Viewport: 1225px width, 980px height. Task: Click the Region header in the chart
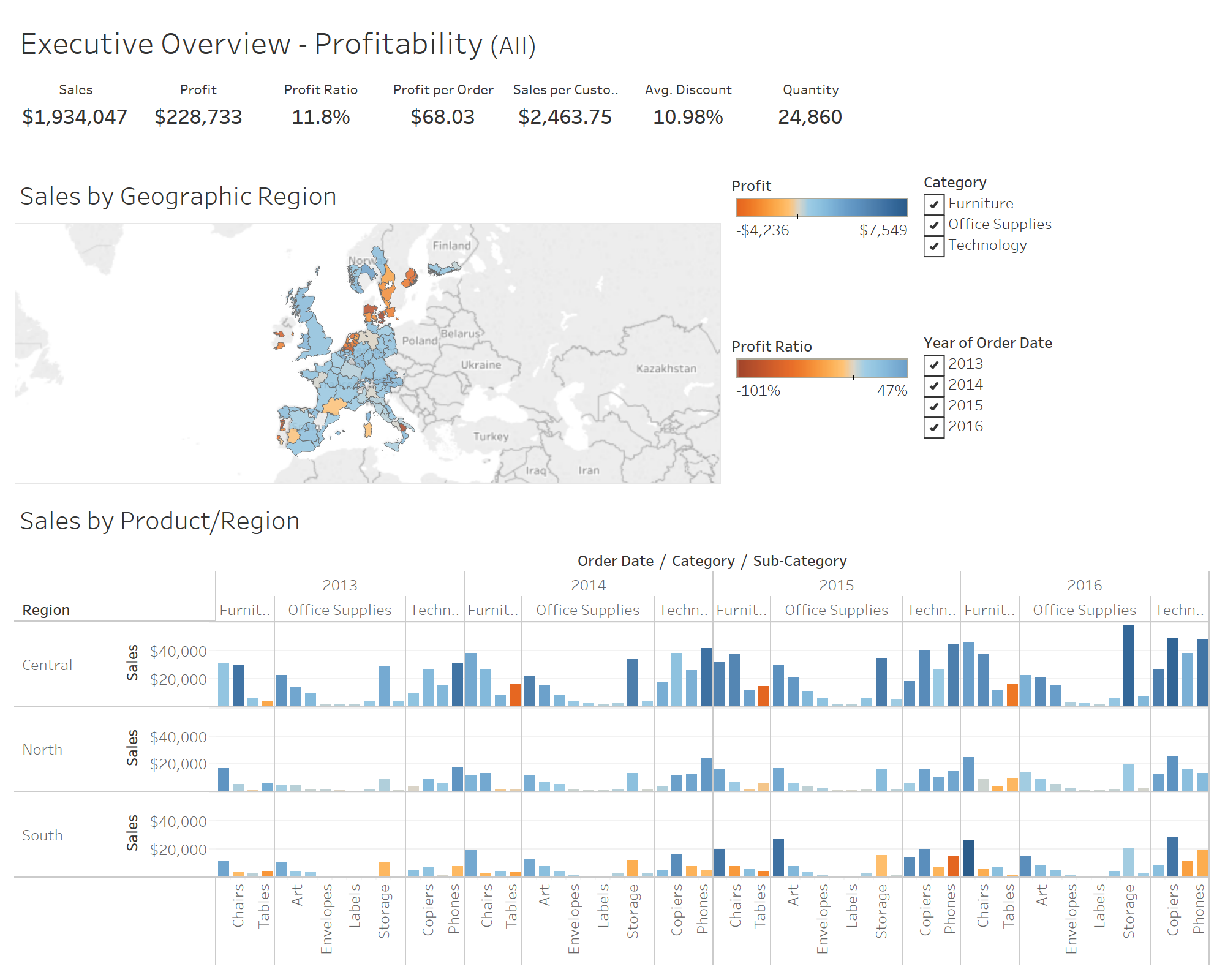[46, 610]
